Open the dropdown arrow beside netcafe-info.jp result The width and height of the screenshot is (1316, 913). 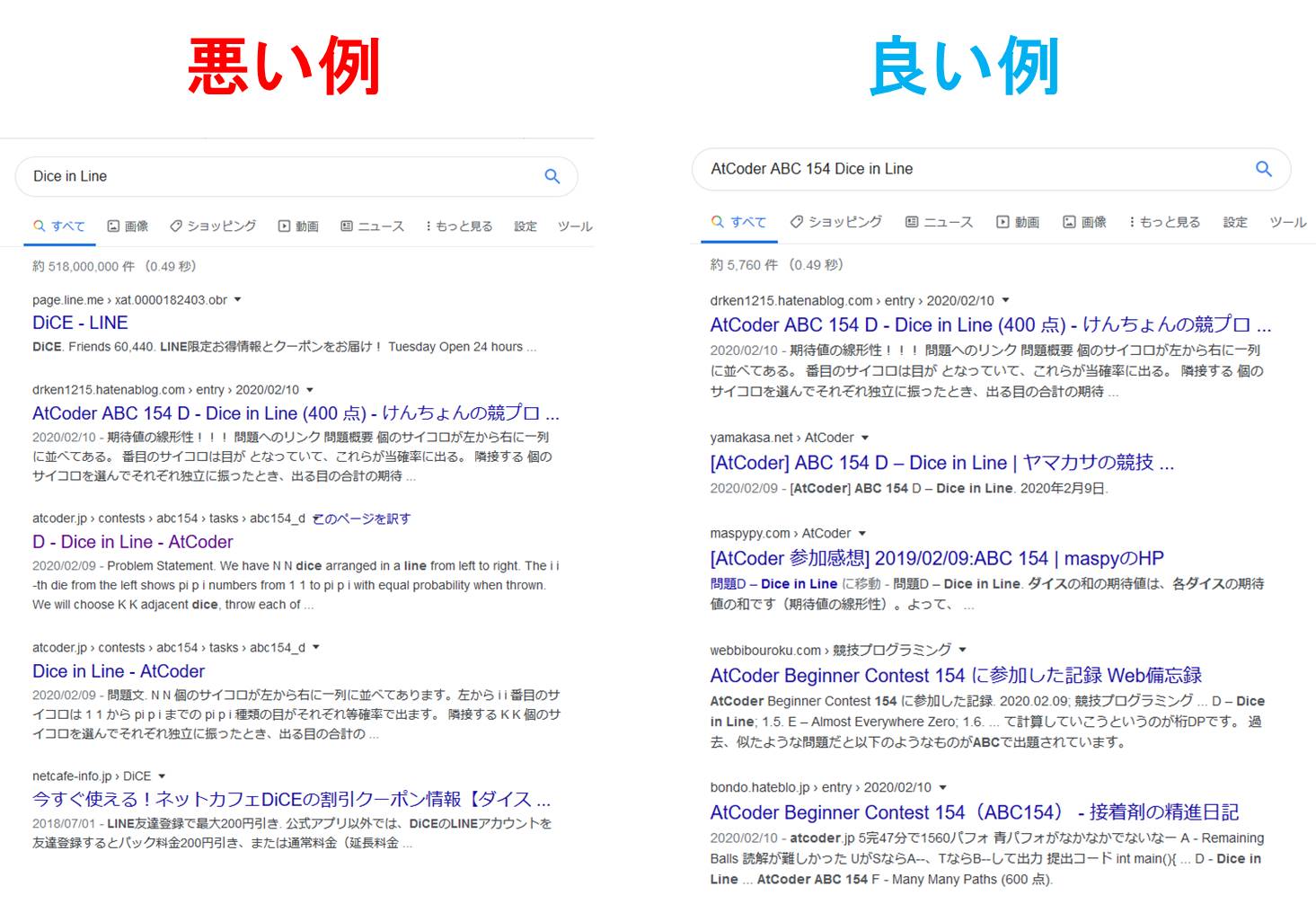click(163, 776)
